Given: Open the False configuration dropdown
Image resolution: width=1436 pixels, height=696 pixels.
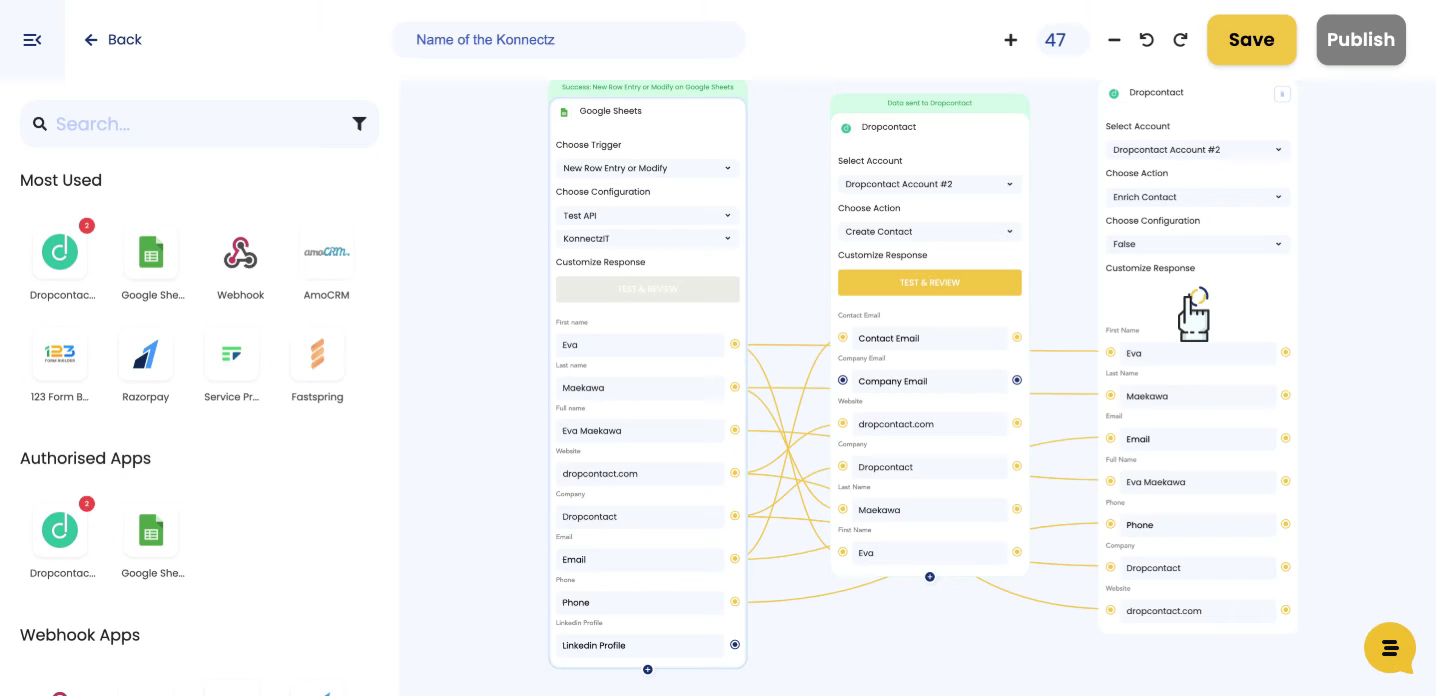Looking at the screenshot, I should tap(1198, 244).
